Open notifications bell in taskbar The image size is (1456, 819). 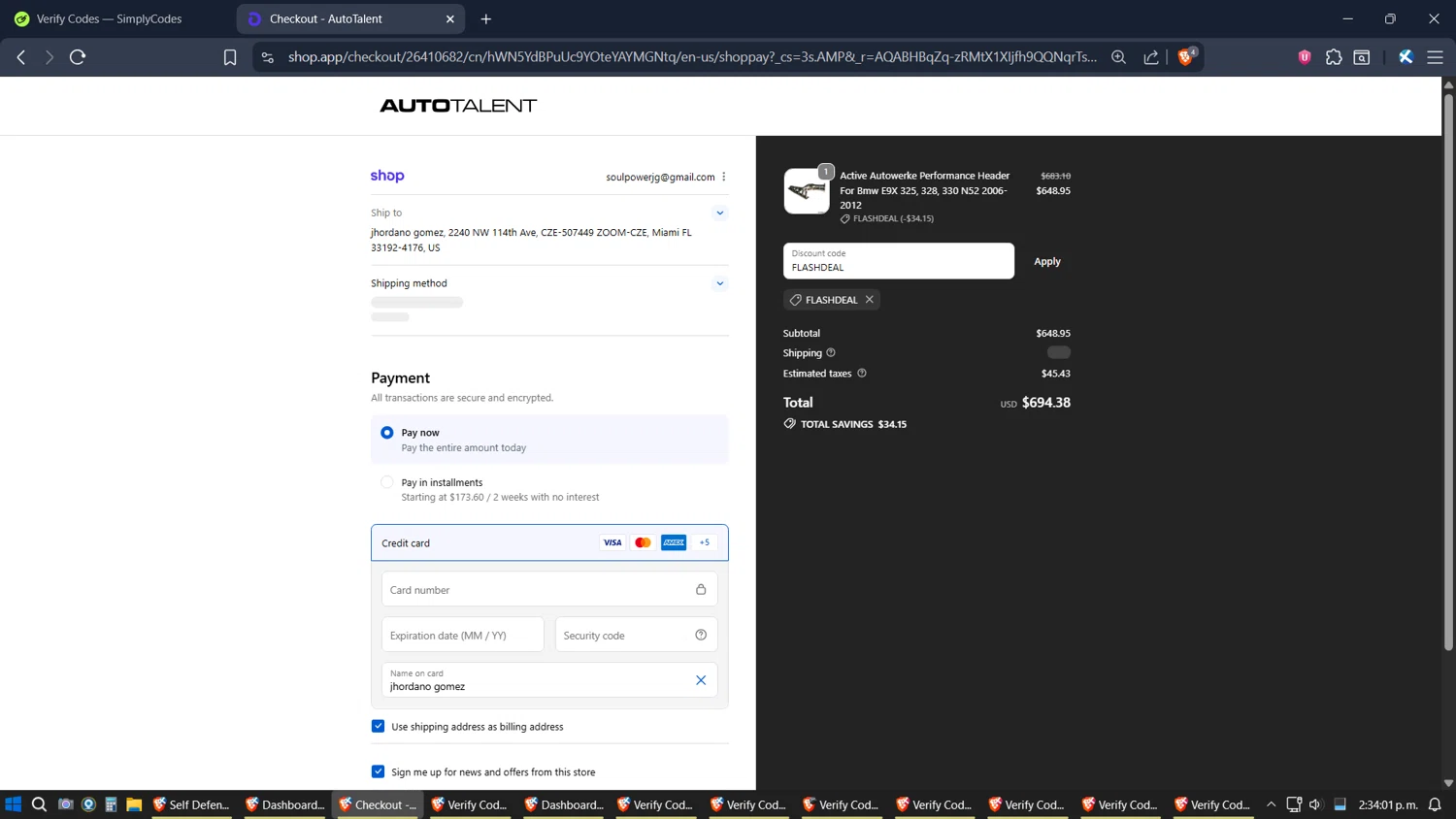(x=1435, y=804)
